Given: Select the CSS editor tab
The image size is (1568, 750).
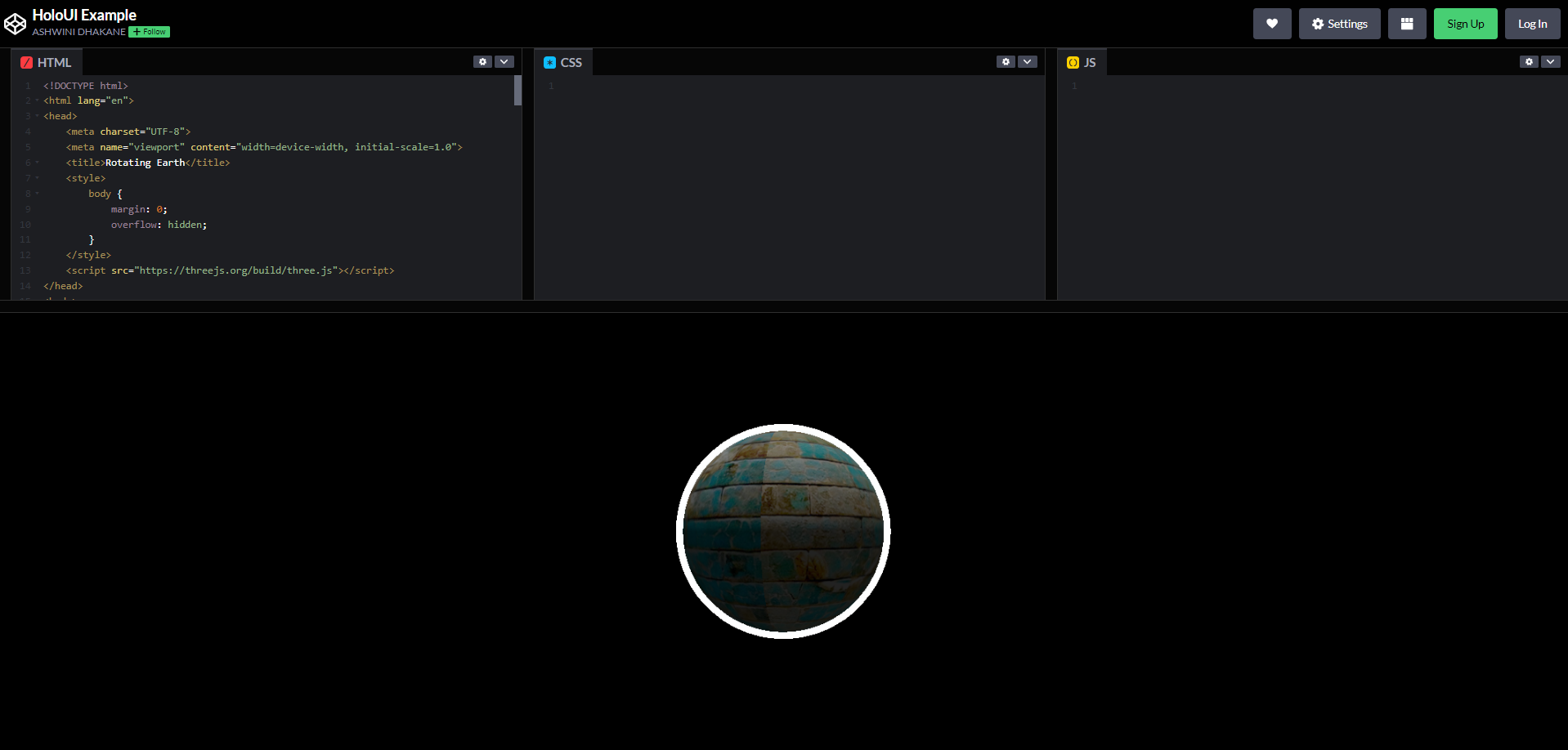Looking at the screenshot, I should (563, 63).
